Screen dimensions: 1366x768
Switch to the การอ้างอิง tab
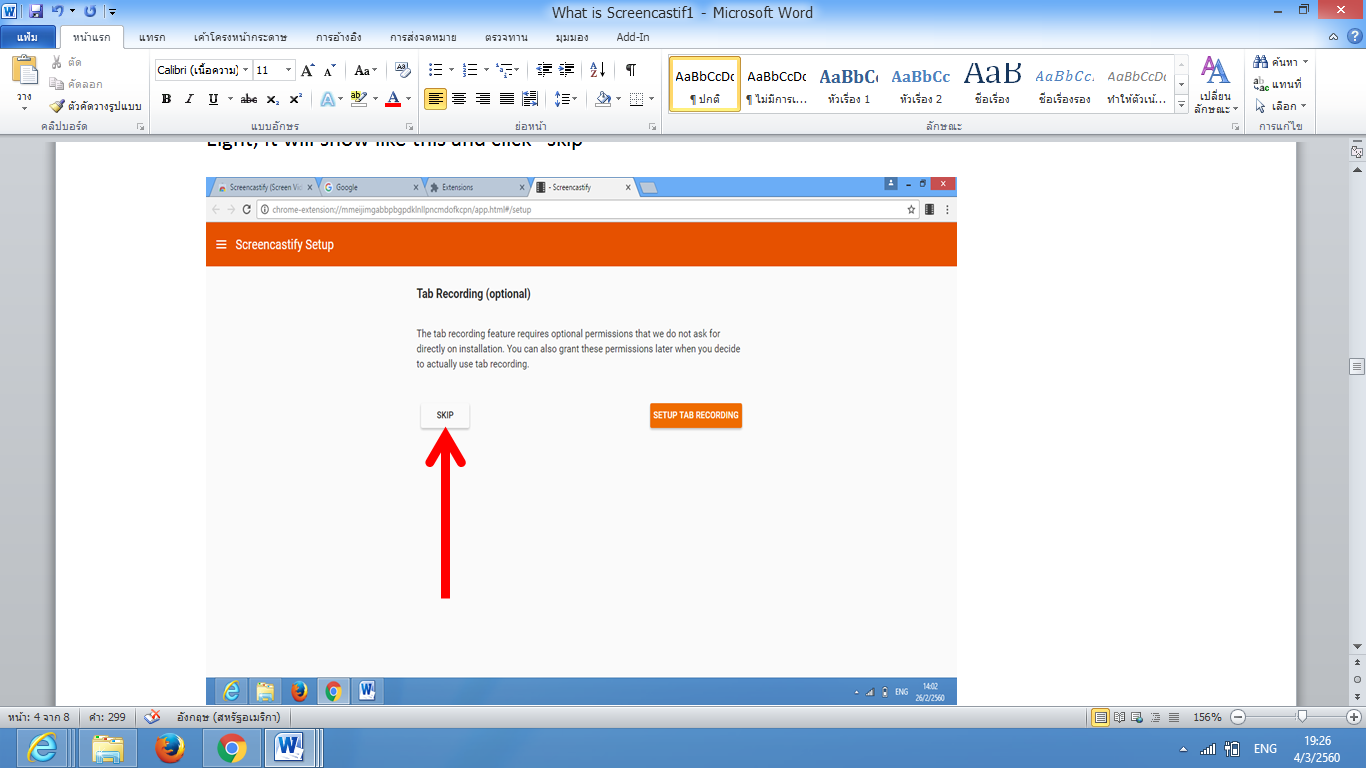click(338, 37)
